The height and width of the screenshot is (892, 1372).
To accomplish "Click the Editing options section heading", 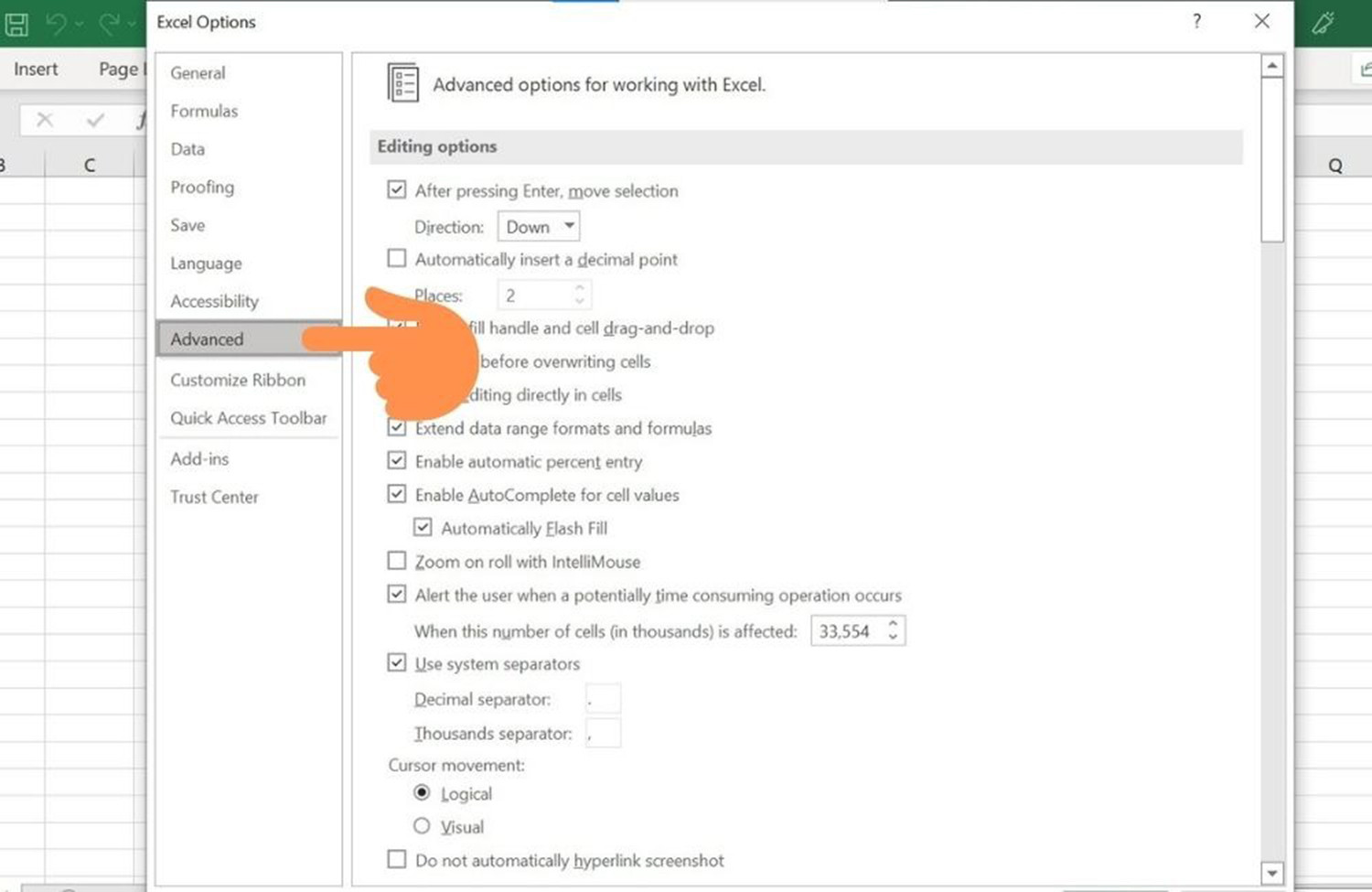I will tap(437, 146).
